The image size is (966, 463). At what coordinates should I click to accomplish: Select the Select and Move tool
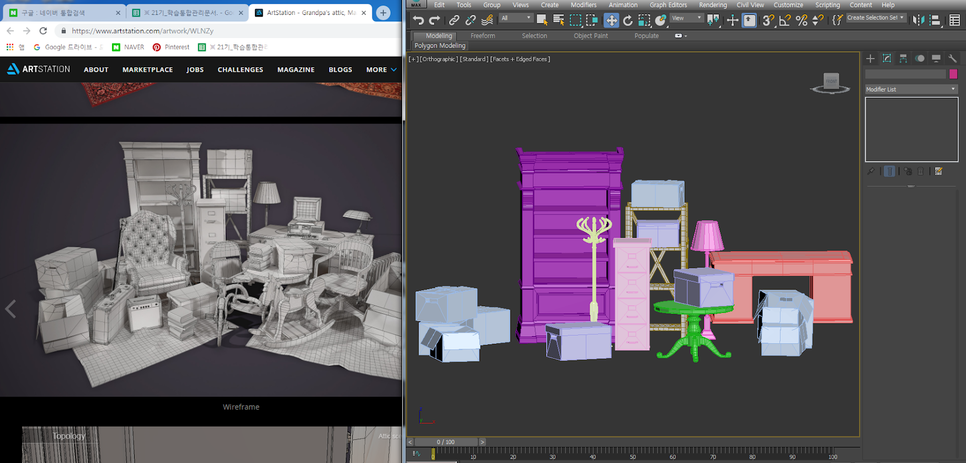pyautogui.click(x=611, y=20)
